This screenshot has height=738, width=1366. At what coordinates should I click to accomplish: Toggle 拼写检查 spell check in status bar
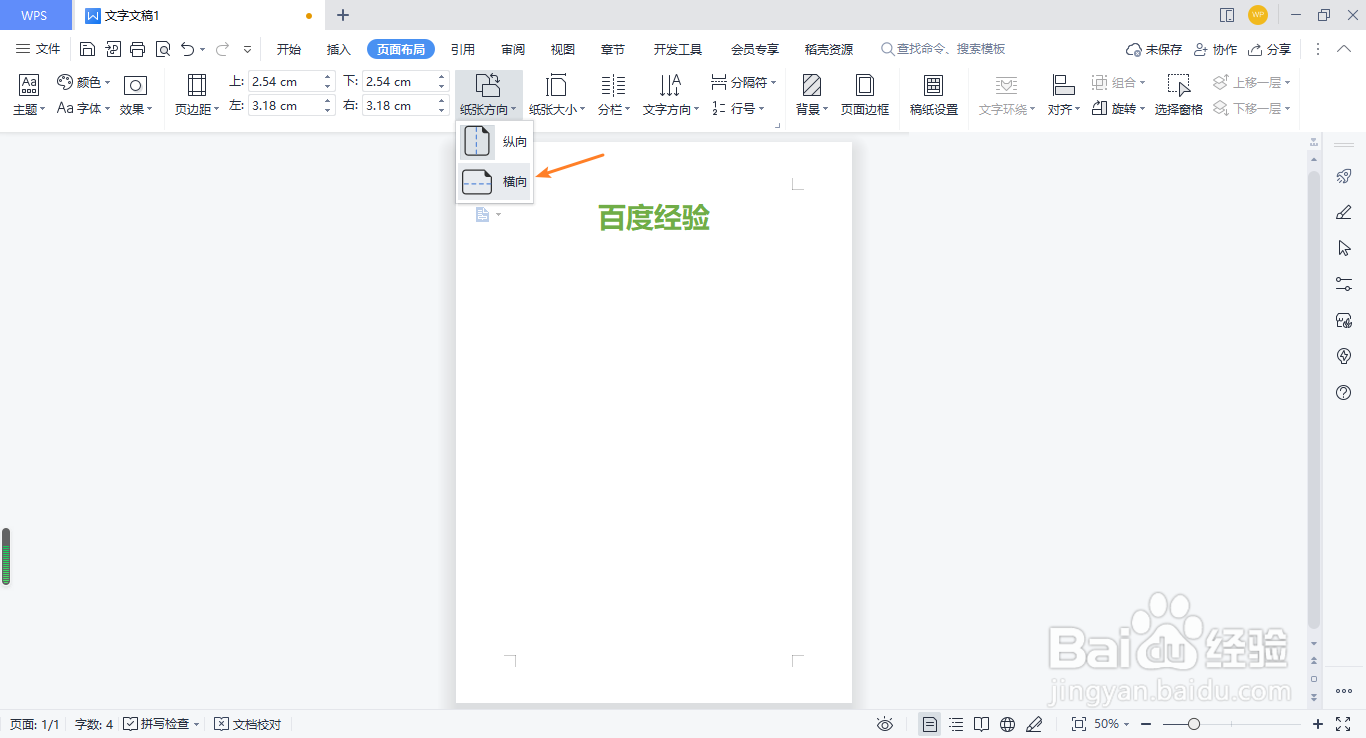[x=160, y=723]
